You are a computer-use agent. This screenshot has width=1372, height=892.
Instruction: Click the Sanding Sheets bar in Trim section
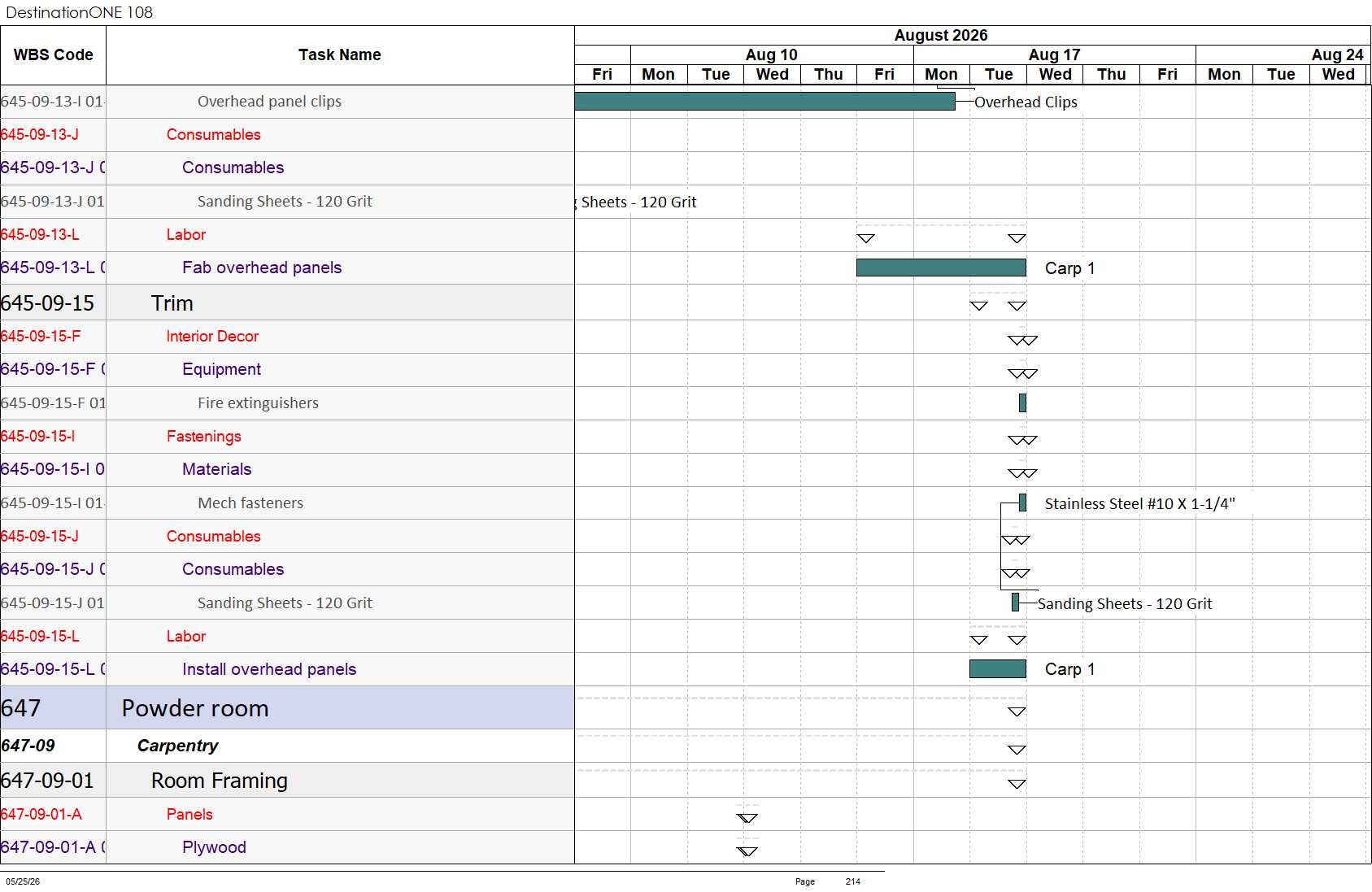1015,603
